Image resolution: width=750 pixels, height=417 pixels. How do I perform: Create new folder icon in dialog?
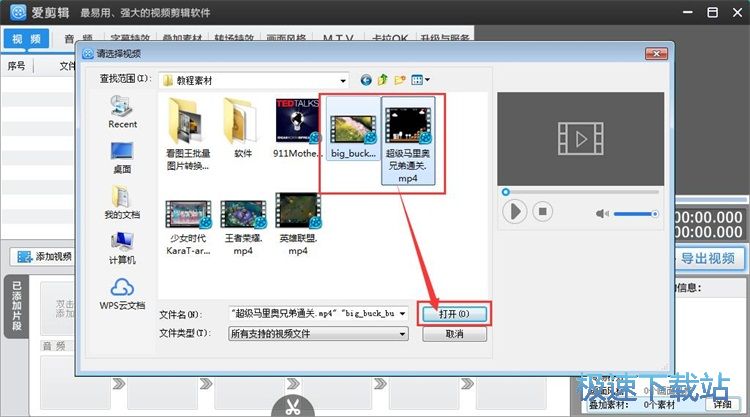400,80
